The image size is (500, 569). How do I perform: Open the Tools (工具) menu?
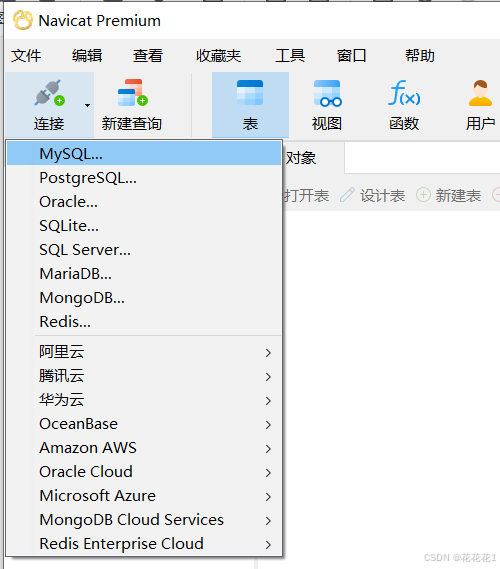[x=290, y=56]
